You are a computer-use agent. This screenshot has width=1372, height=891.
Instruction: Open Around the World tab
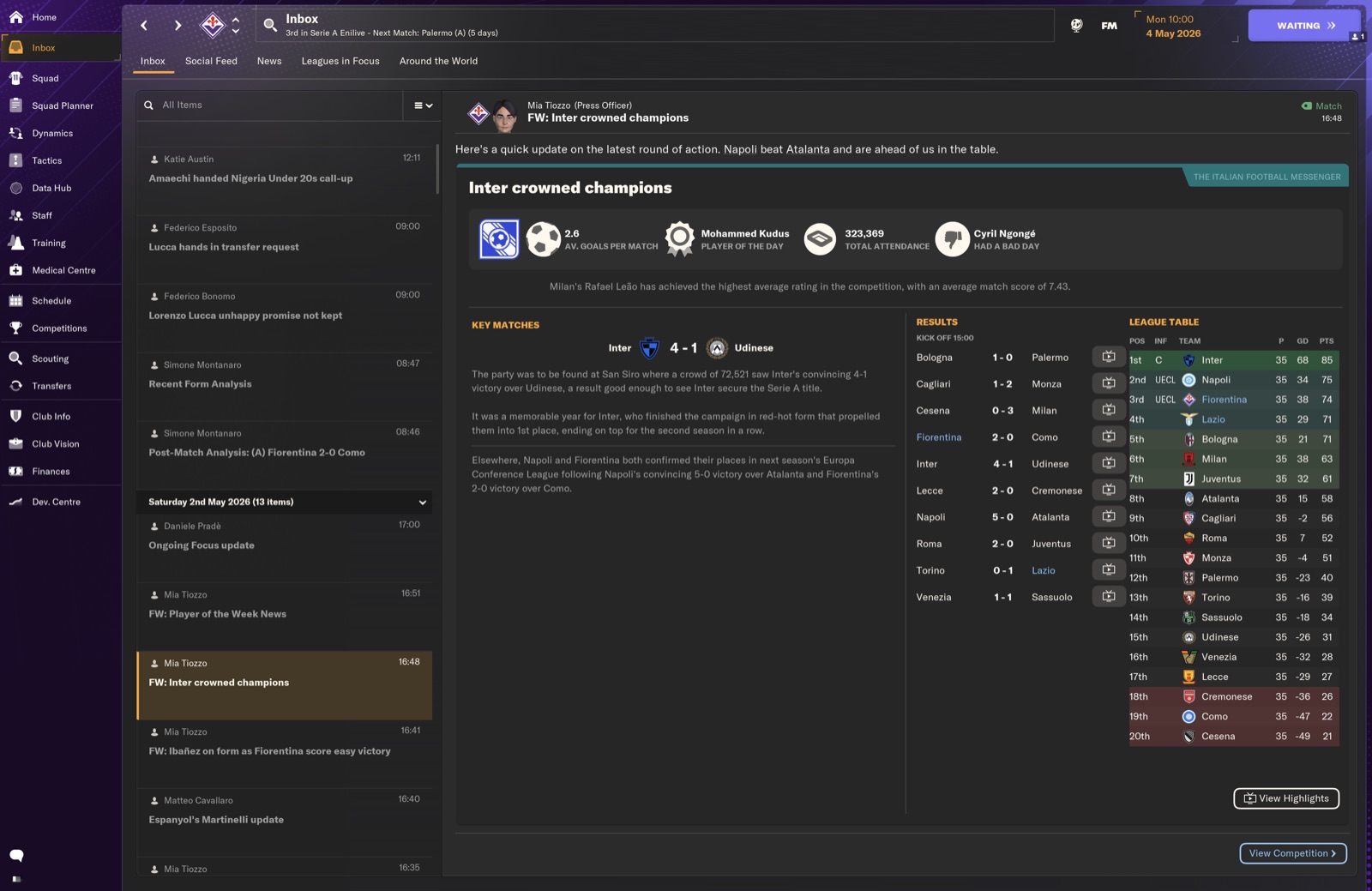[438, 61]
